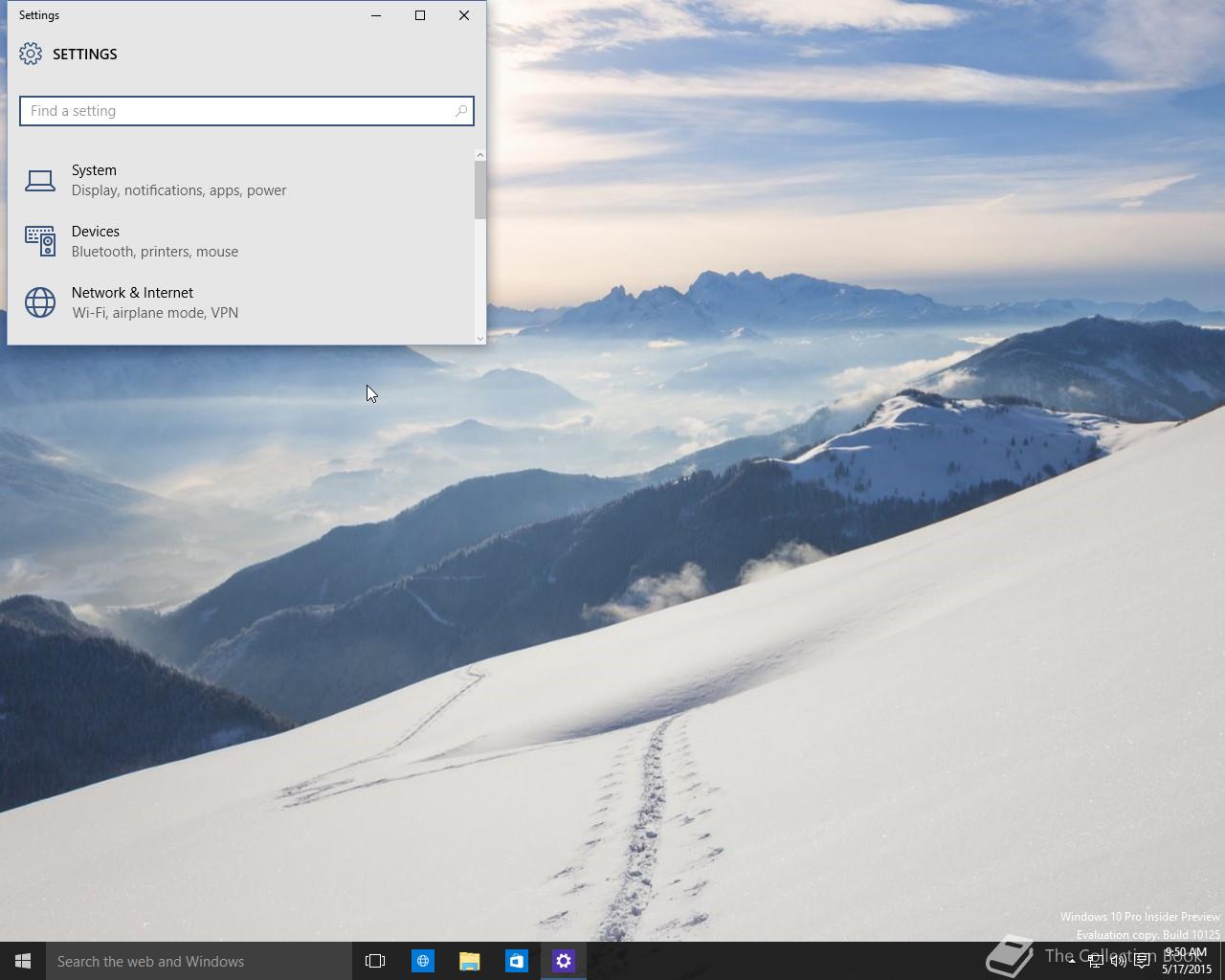Open the volume tray icon
The image size is (1225, 980).
1118,962
